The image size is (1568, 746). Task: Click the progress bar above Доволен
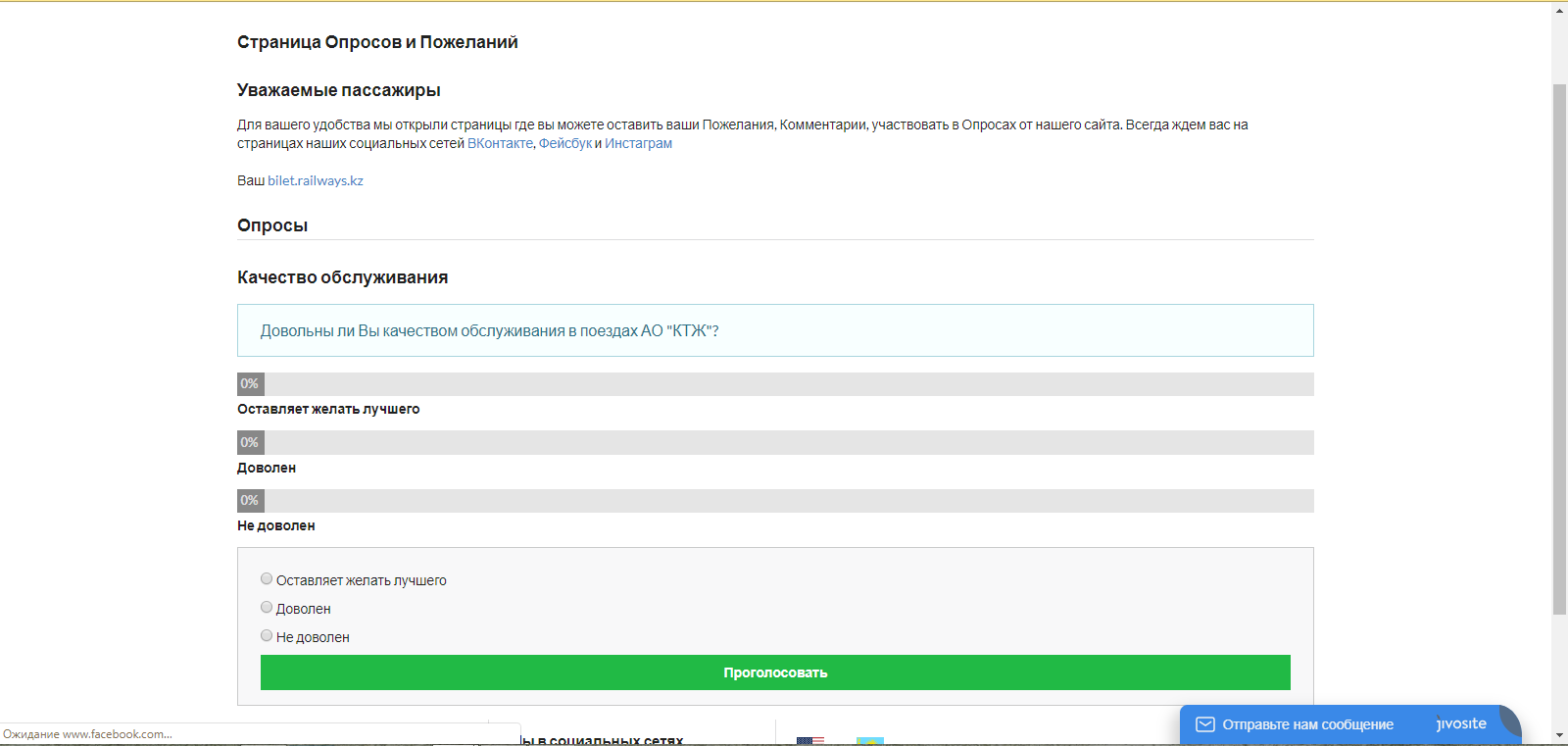(775, 442)
